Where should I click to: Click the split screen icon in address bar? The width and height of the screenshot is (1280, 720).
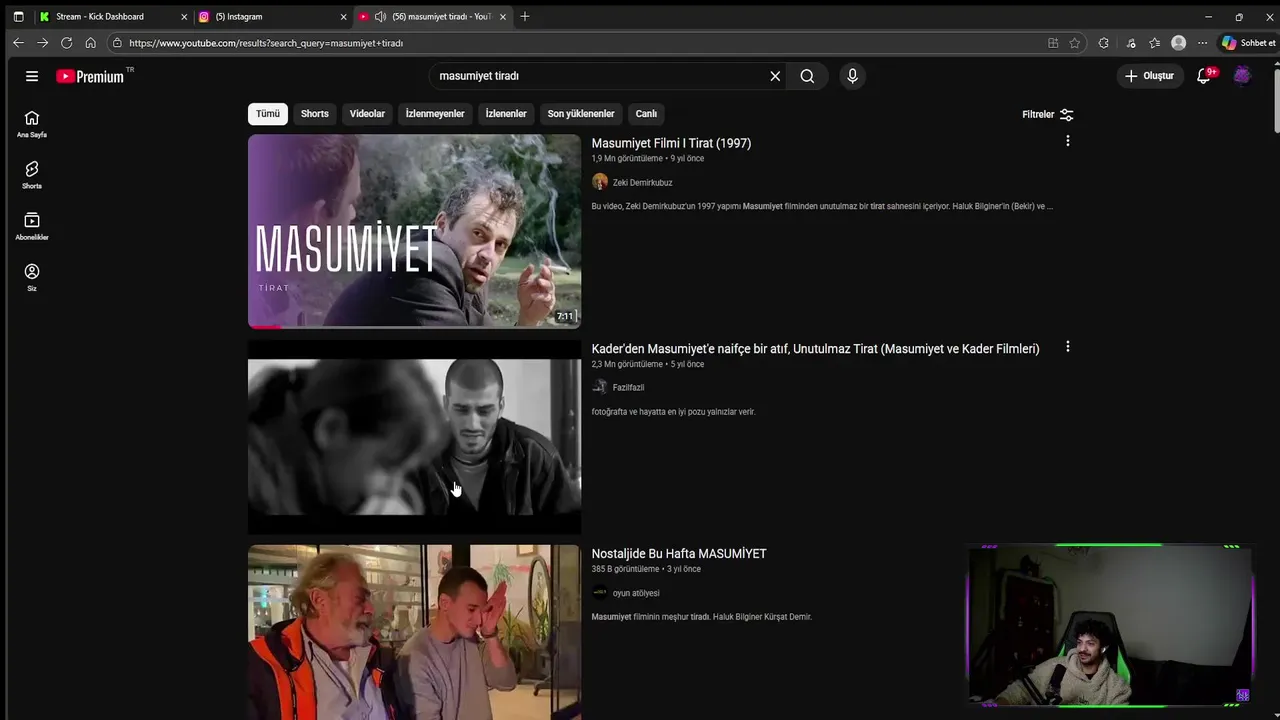coord(1053,43)
